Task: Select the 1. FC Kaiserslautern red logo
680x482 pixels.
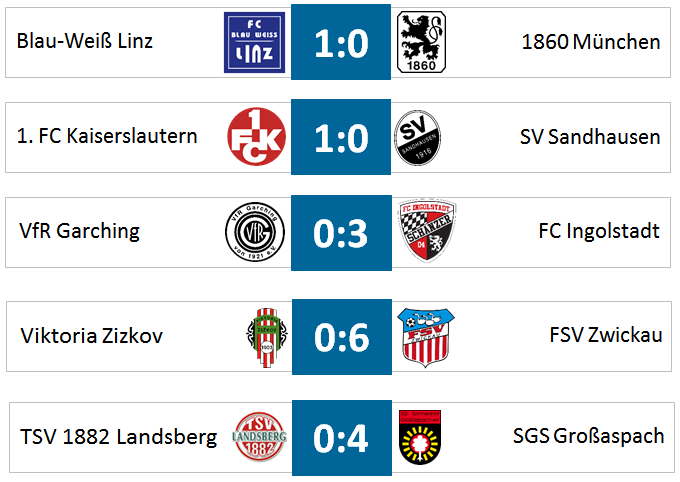Action: pos(257,137)
